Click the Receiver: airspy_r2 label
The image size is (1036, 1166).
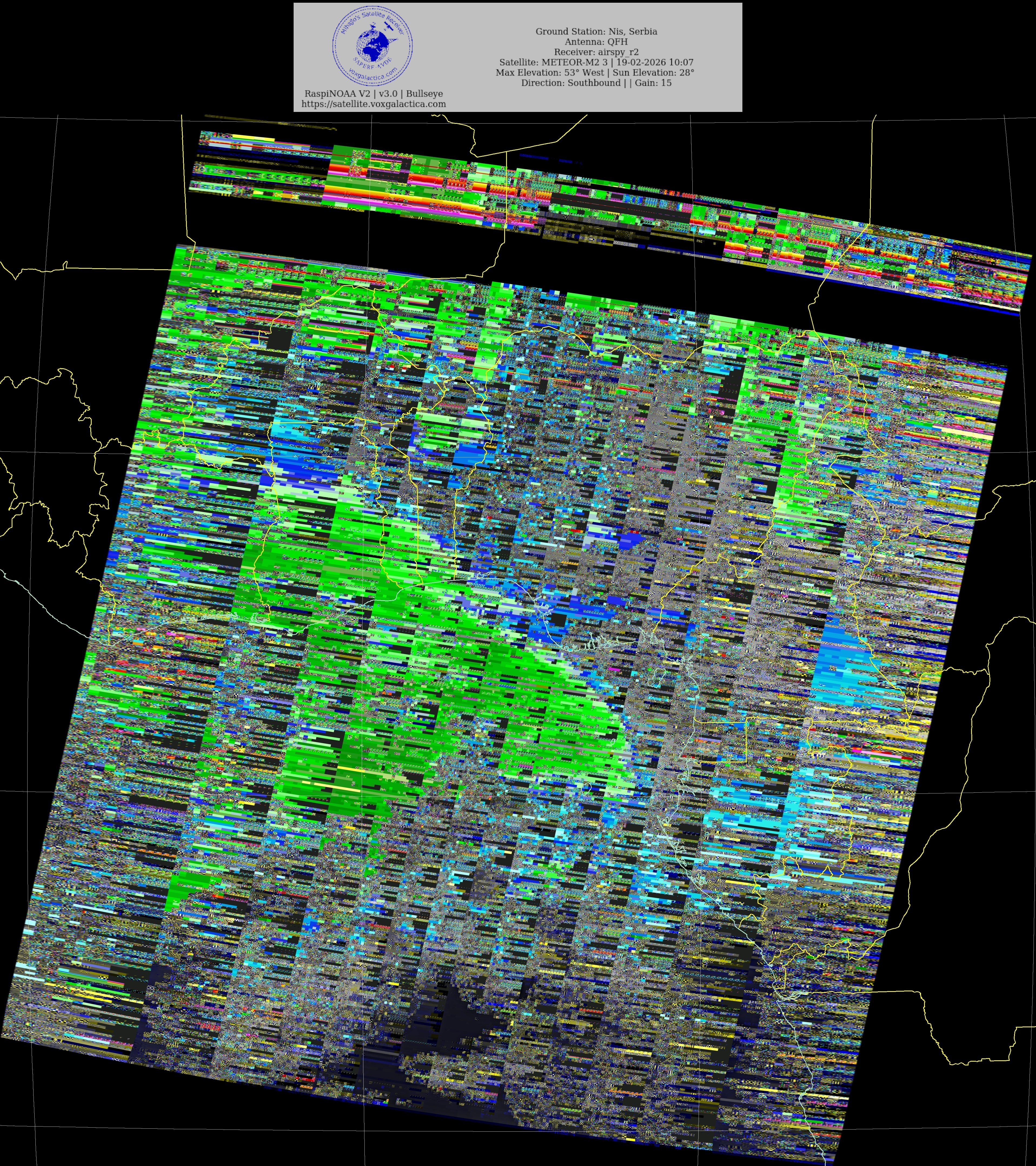tap(596, 52)
